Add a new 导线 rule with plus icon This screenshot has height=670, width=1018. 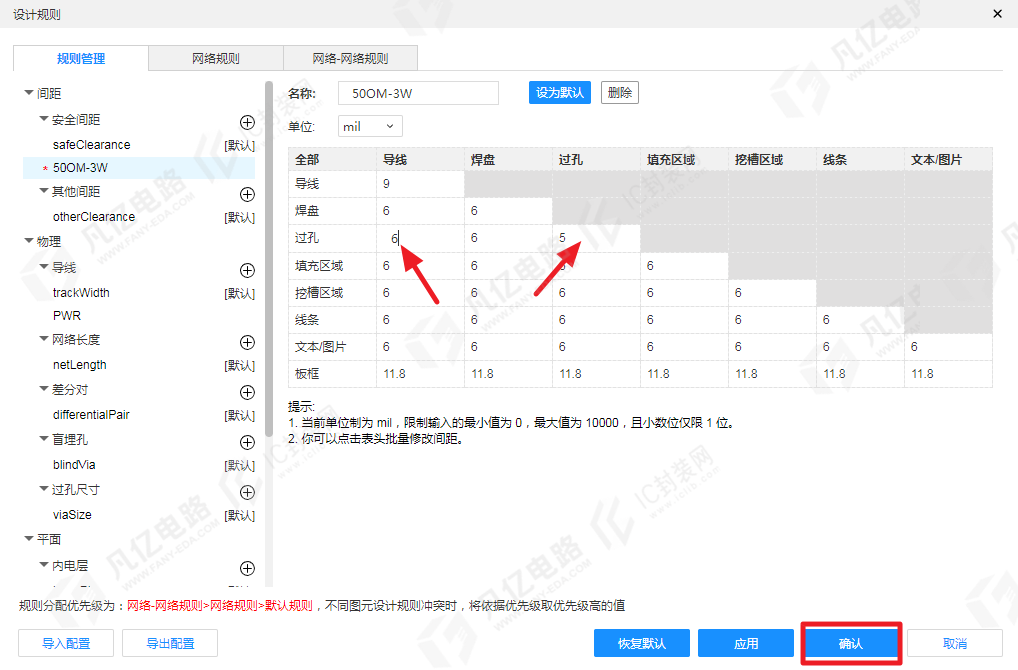[247, 270]
